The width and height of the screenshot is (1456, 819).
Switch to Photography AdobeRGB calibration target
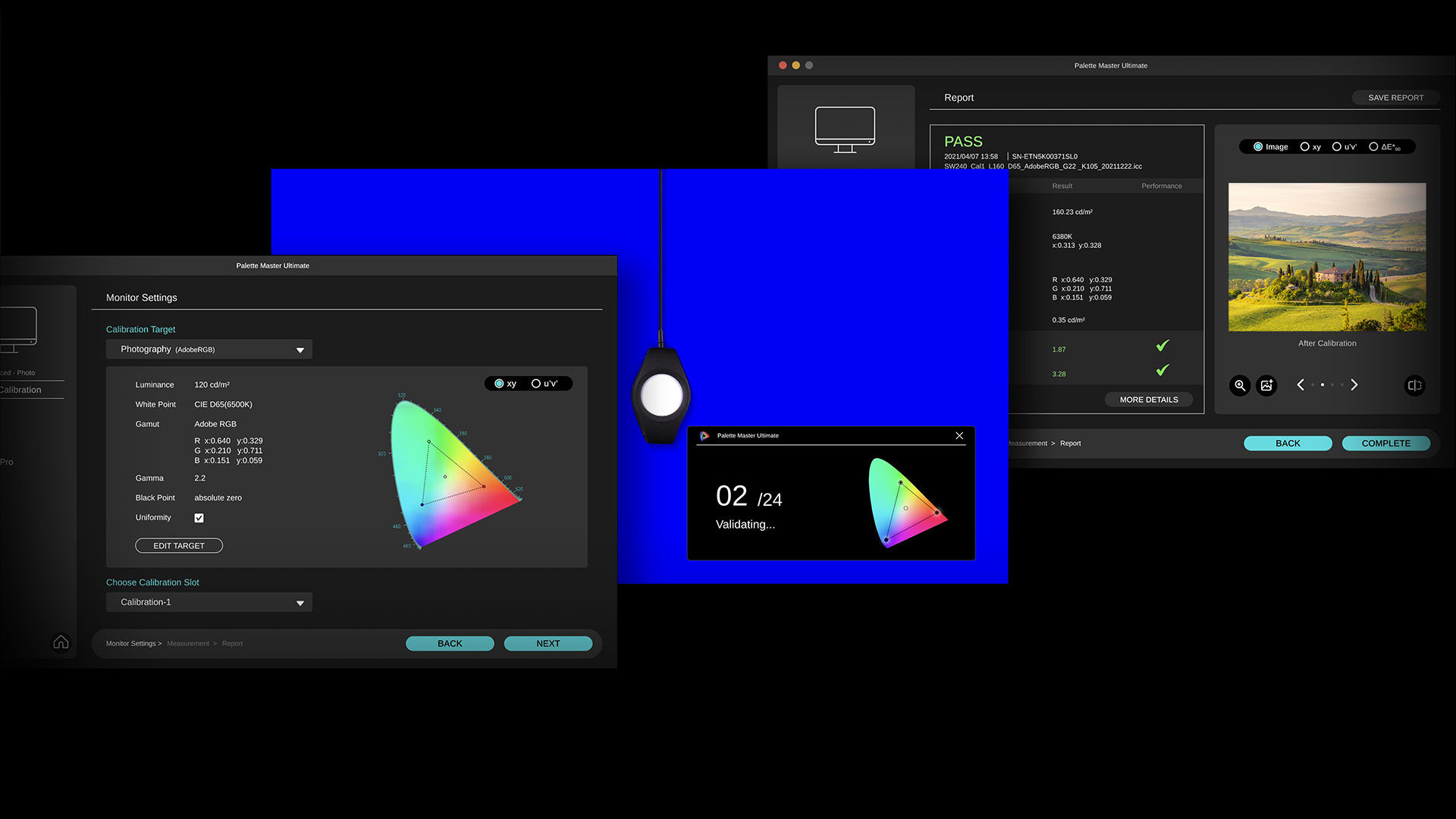209,349
